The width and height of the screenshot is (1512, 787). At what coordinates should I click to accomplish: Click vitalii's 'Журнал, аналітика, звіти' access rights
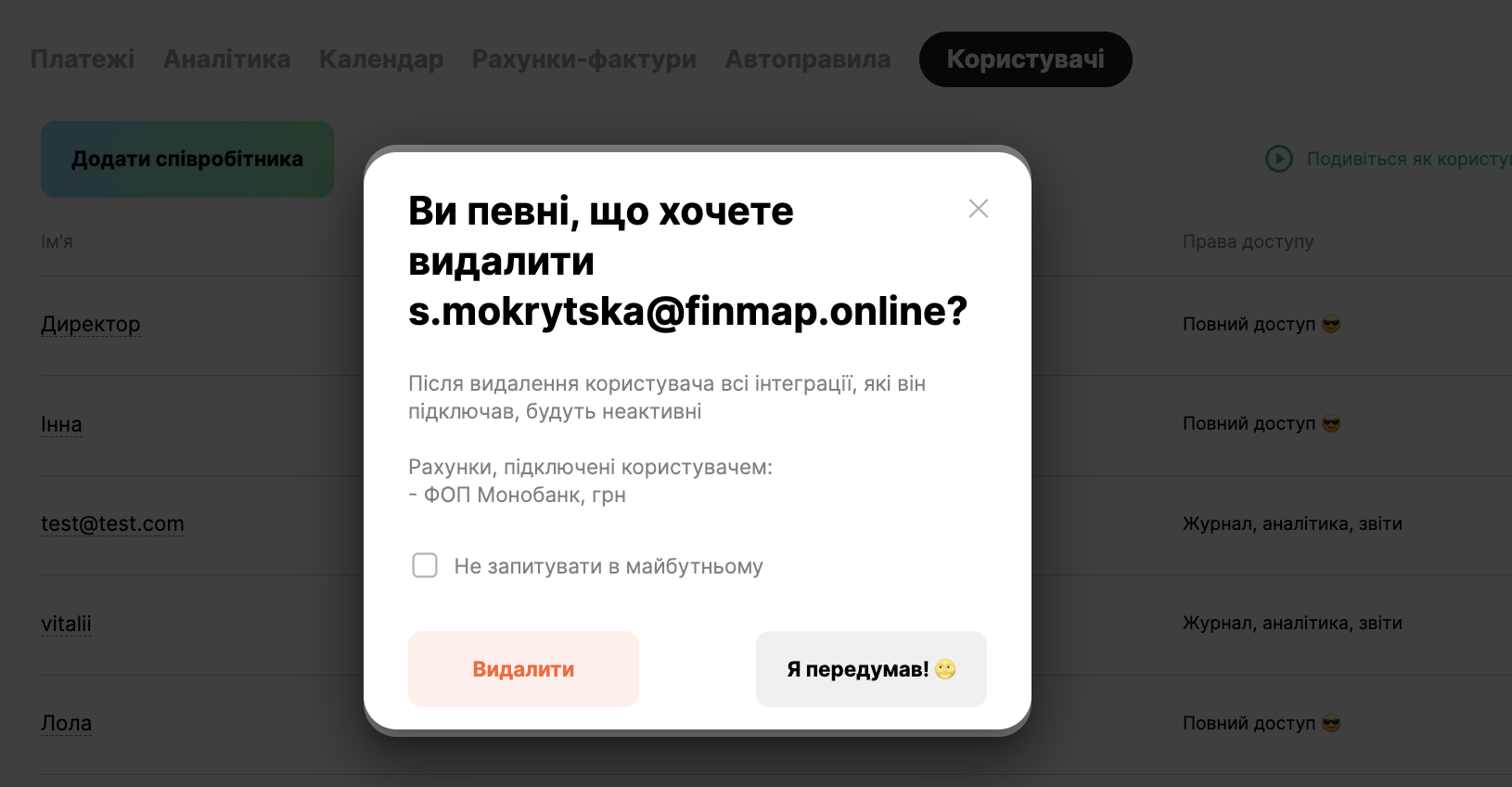click(1292, 623)
